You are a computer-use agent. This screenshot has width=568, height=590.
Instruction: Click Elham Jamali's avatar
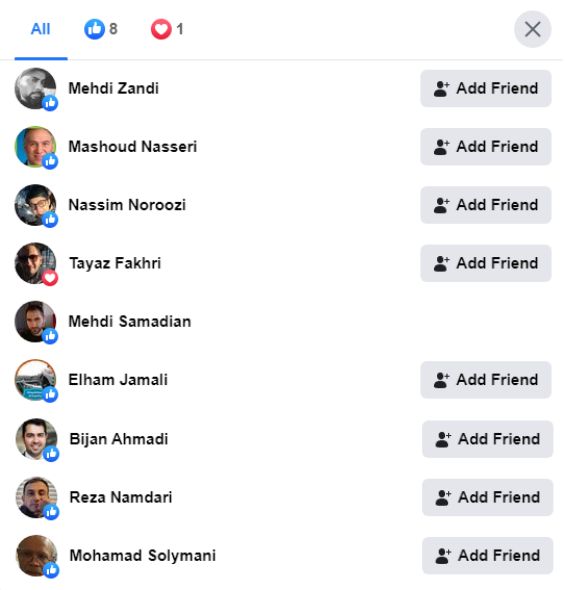click(35, 380)
